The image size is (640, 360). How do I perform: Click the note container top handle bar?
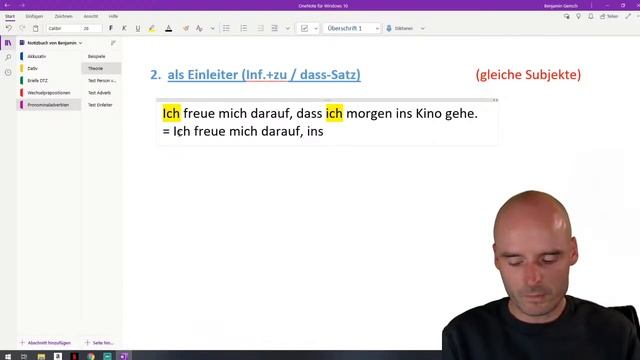pos(327,100)
